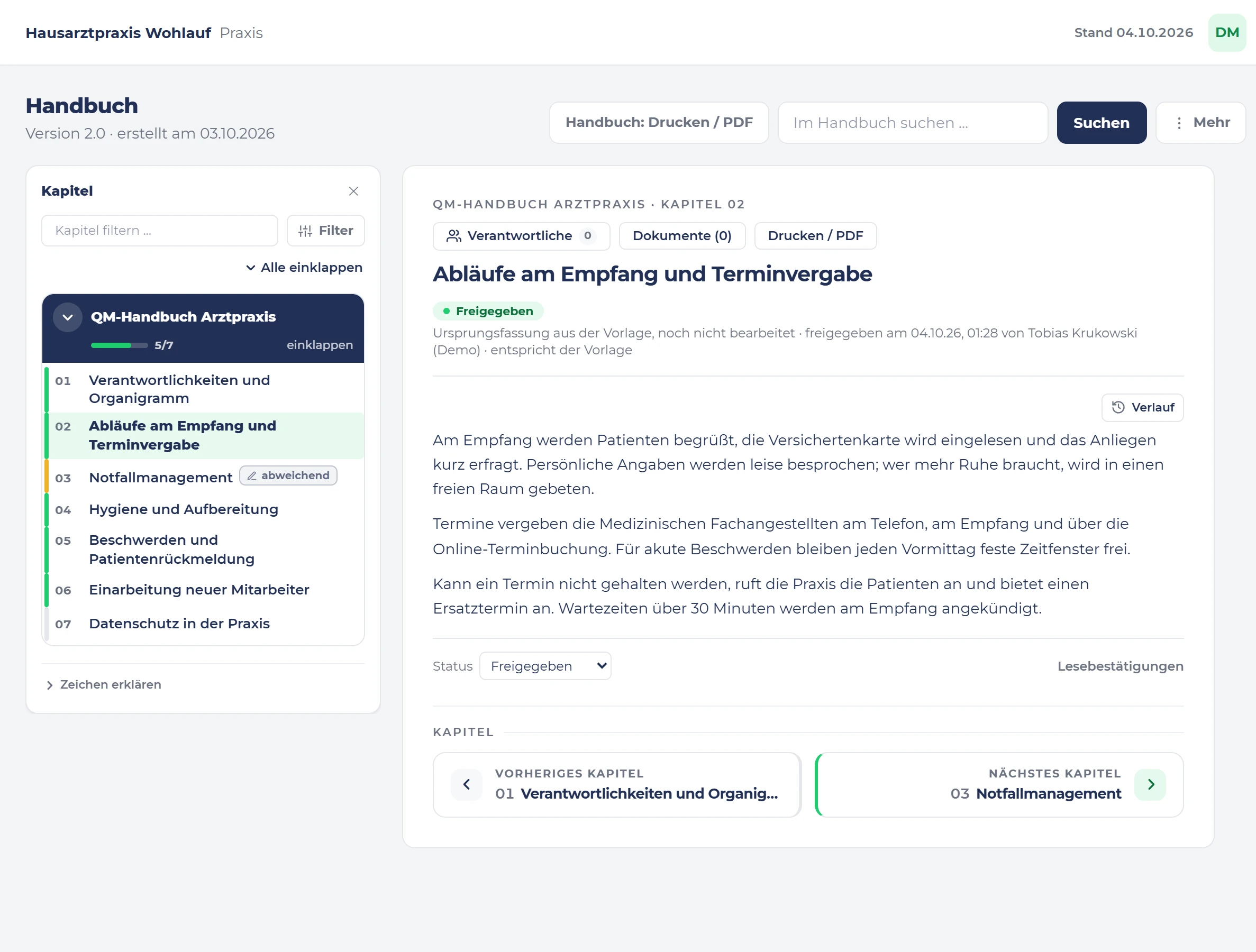The height and width of the screenshot is (952, 1256).
Task: Select chapter 06 Einarbeitung neuer Mitarbeiter
Action: click(204, 590)
